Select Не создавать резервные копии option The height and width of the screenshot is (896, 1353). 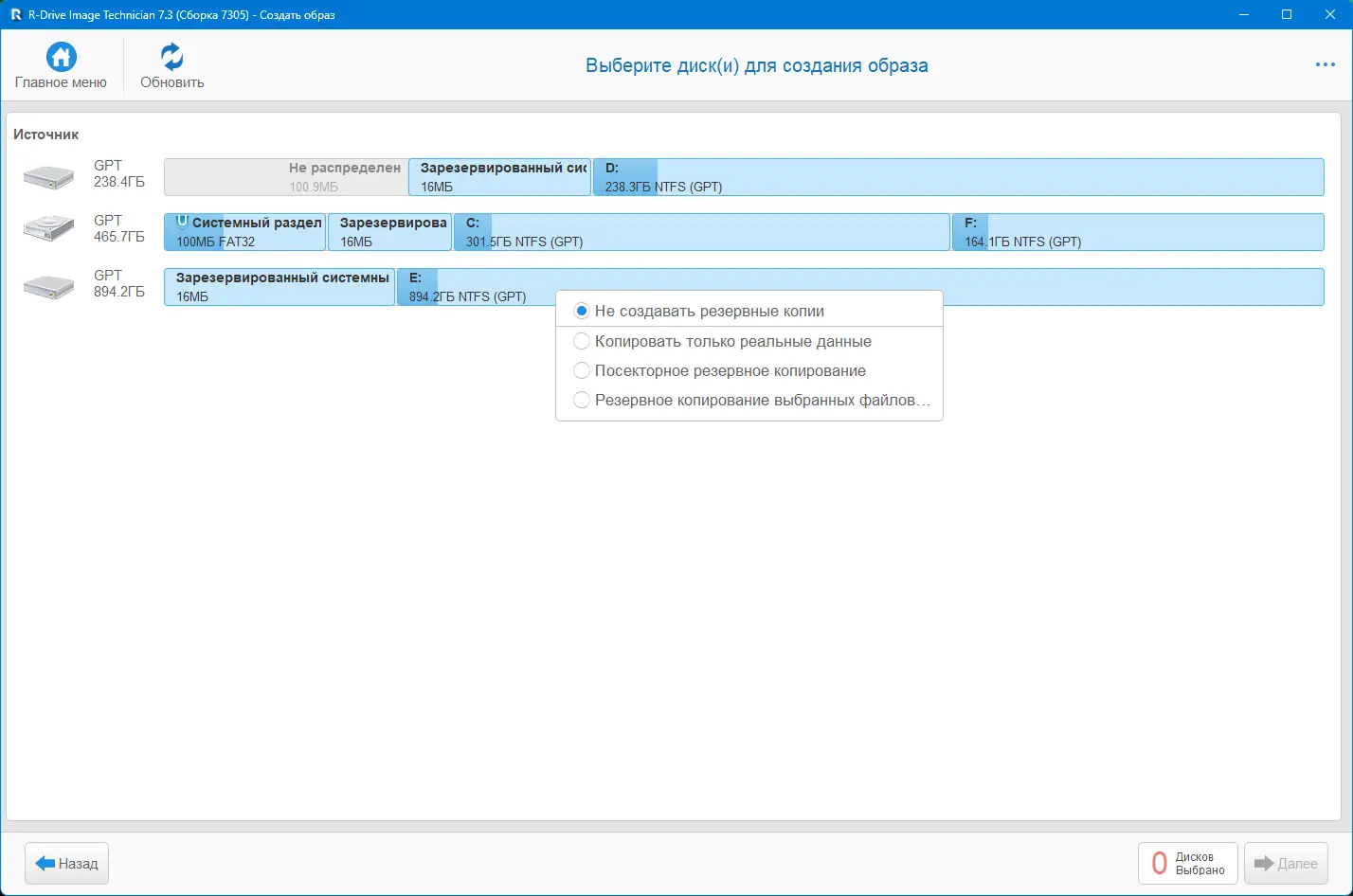[x=749, y=311]
